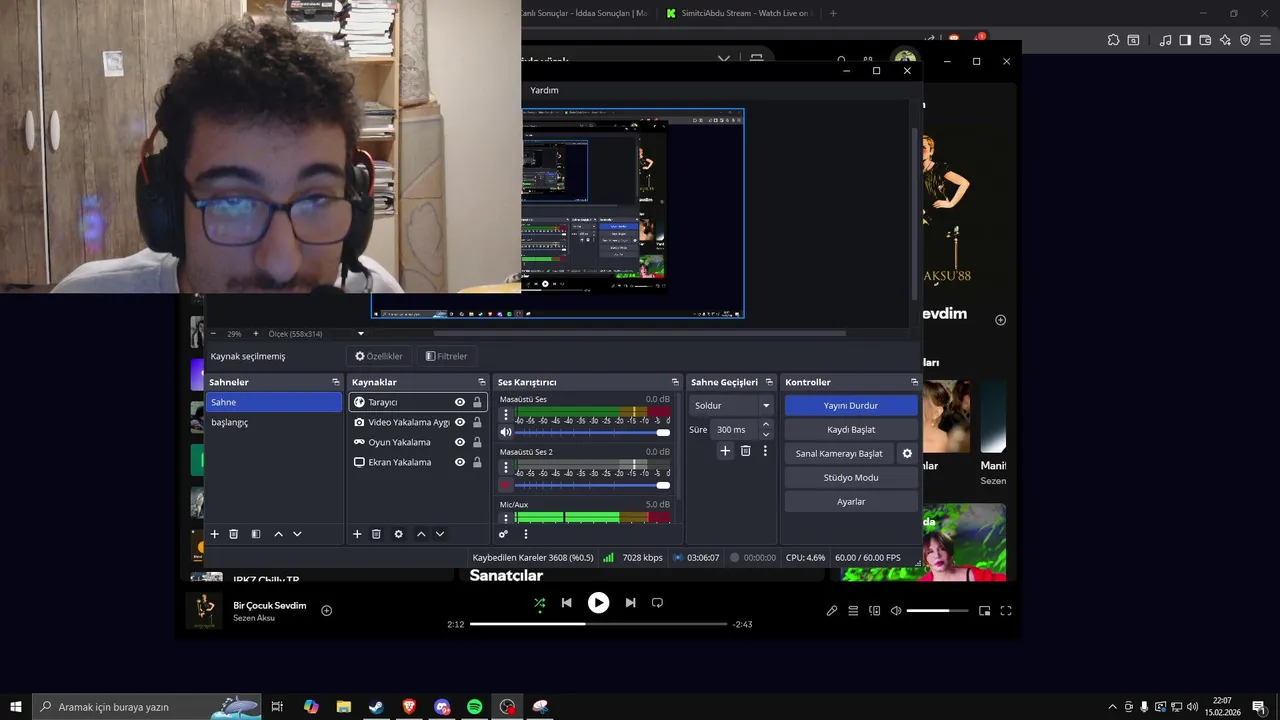Open the Brave Leo AI sparkle icon in the browser toolbar
1280x720 pixels.
(x=1225, y=40)
